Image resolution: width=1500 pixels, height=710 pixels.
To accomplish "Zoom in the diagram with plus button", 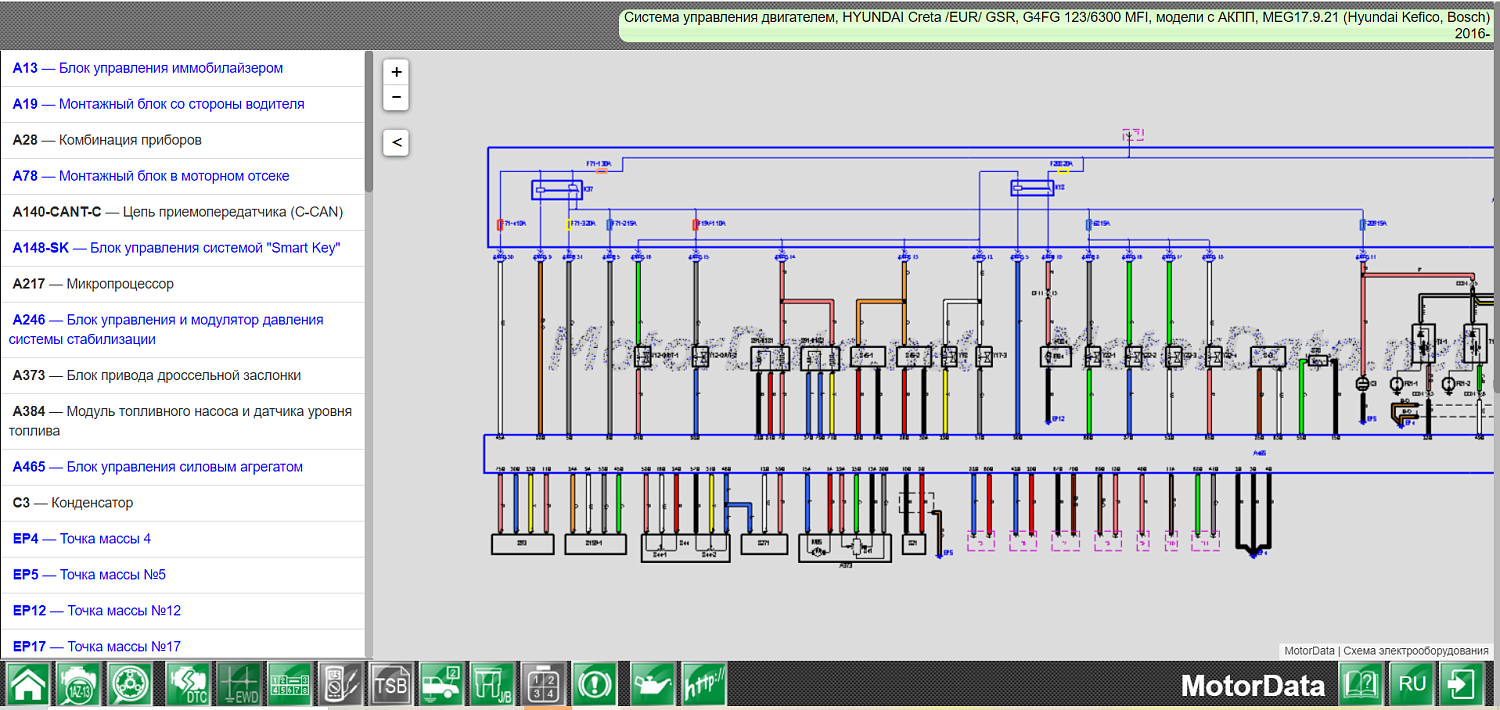I will pos(397,72).
